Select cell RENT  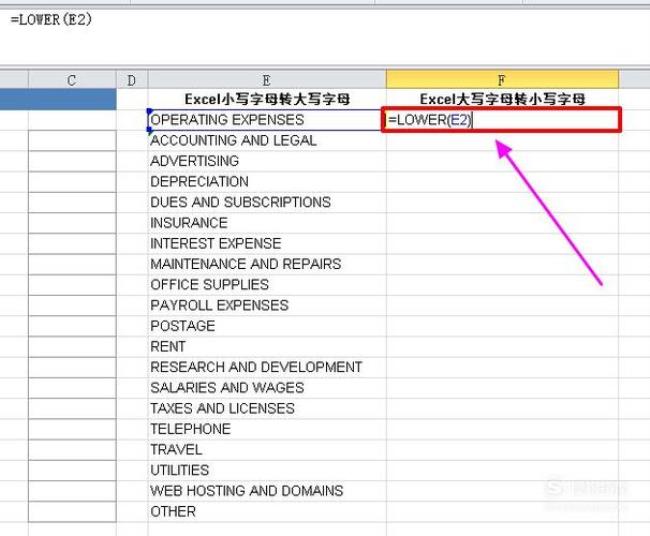pyautogui.click(x=267, y=347)
